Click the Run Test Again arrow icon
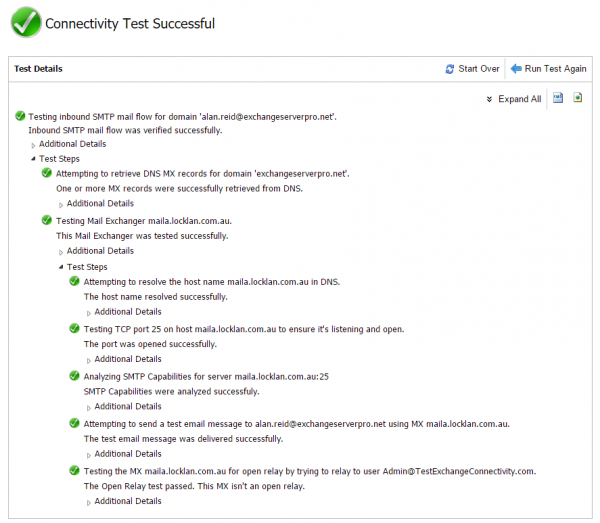 (x=516, y=69)
